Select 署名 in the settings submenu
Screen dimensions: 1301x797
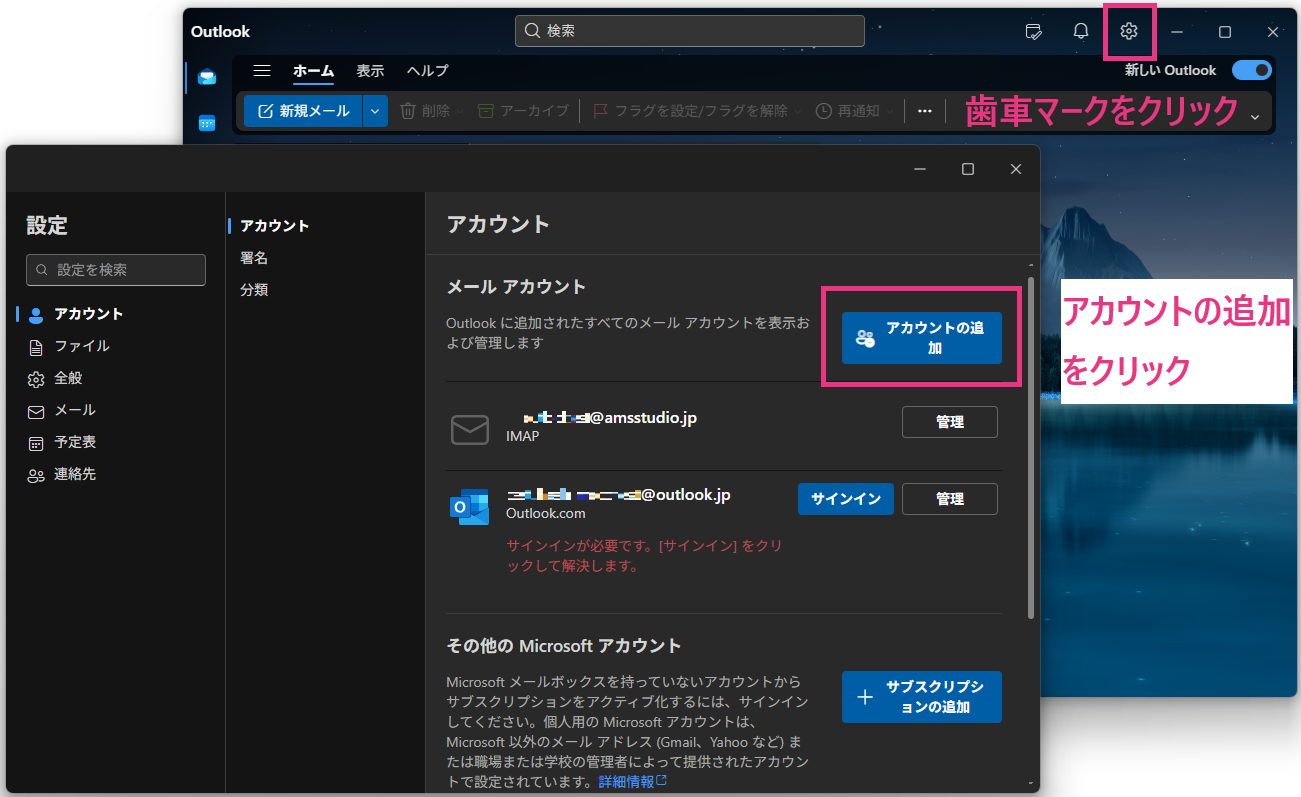pyautogui.click(x=254, y=258)
